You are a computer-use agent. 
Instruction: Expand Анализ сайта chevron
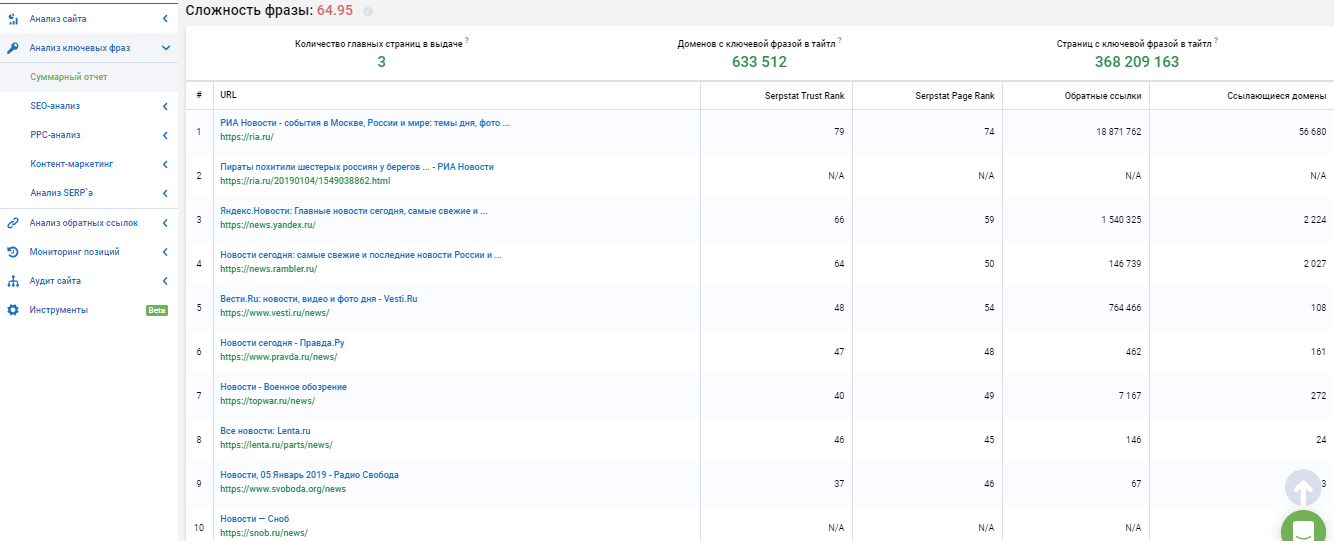tap(165, 19)
